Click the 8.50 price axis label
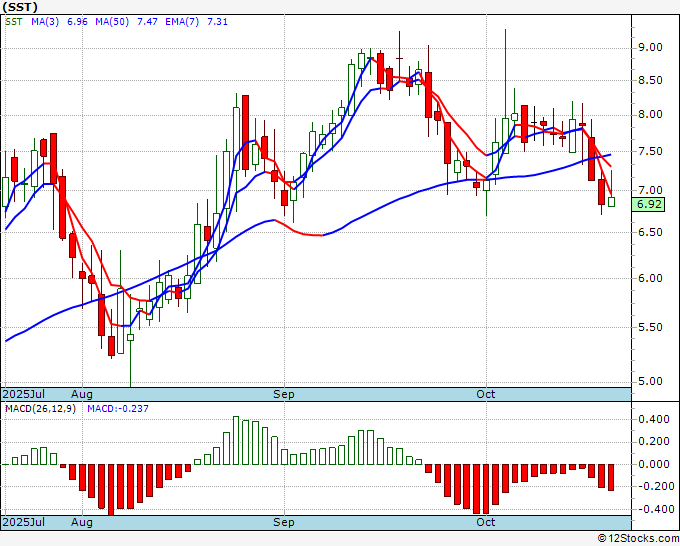The height and width of the screenshot is (546, 680). [650, 80]
